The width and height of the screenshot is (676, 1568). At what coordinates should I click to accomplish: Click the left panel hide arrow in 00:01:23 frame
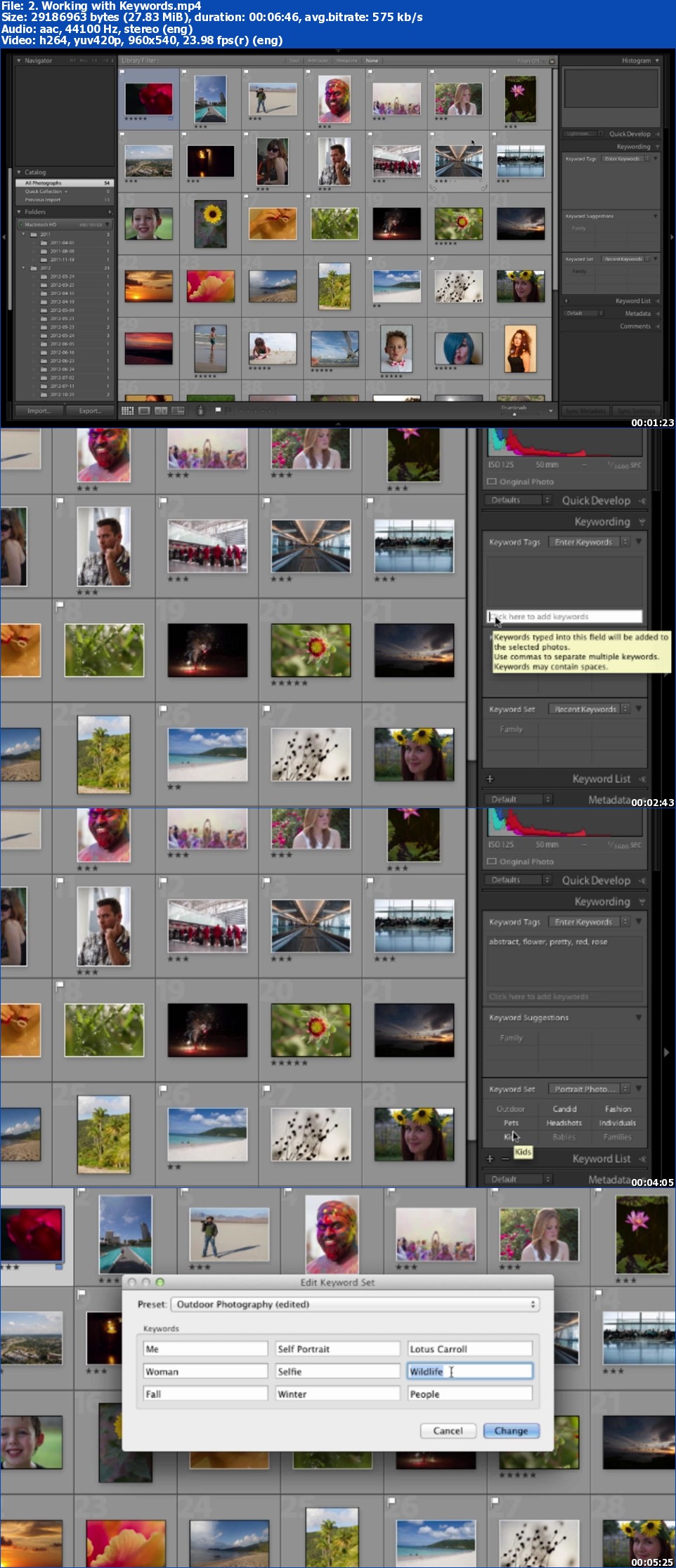pos(4,237)
